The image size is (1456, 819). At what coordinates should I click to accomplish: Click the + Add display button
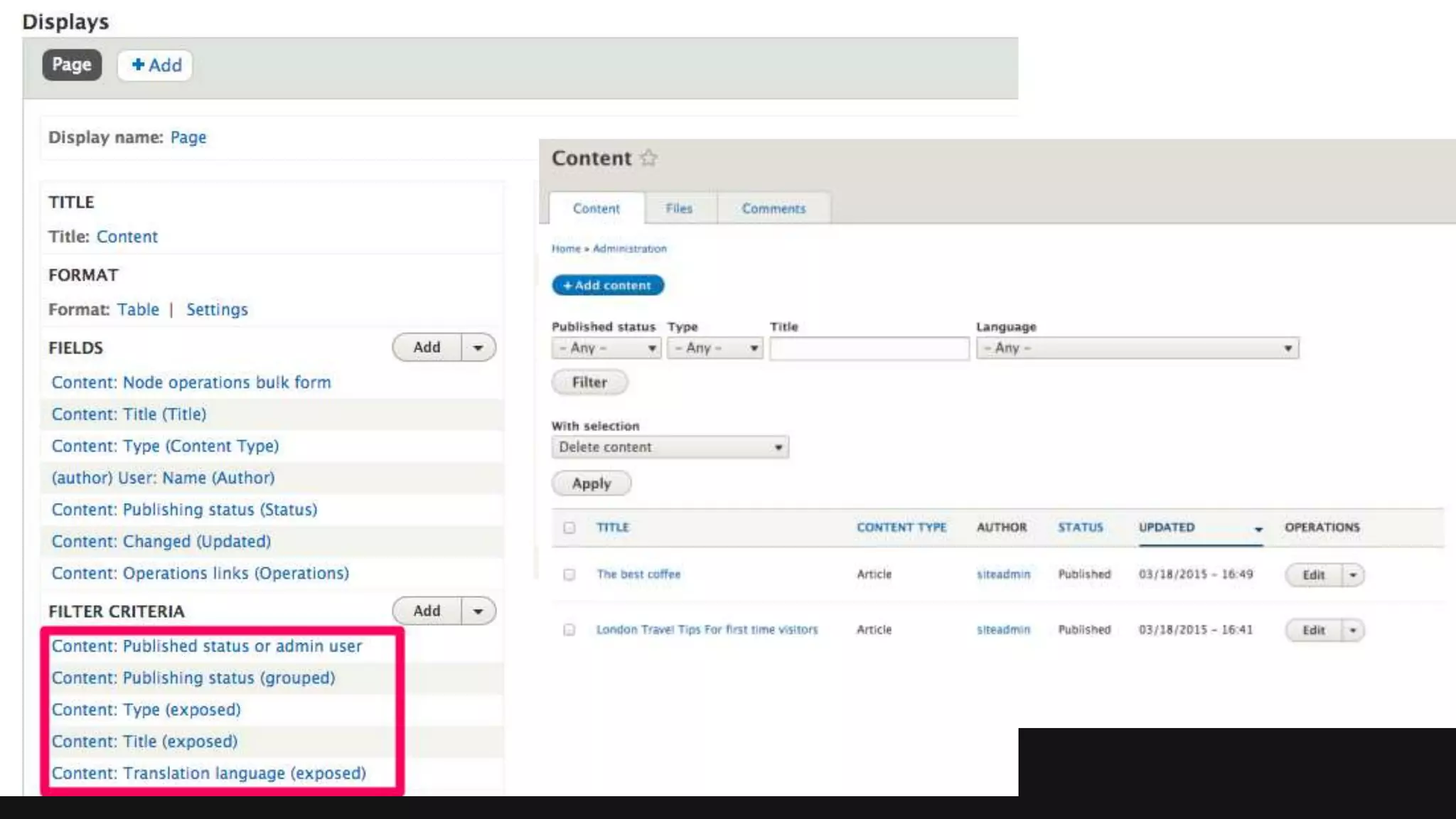pyautogui.click(x=156, y=65)
